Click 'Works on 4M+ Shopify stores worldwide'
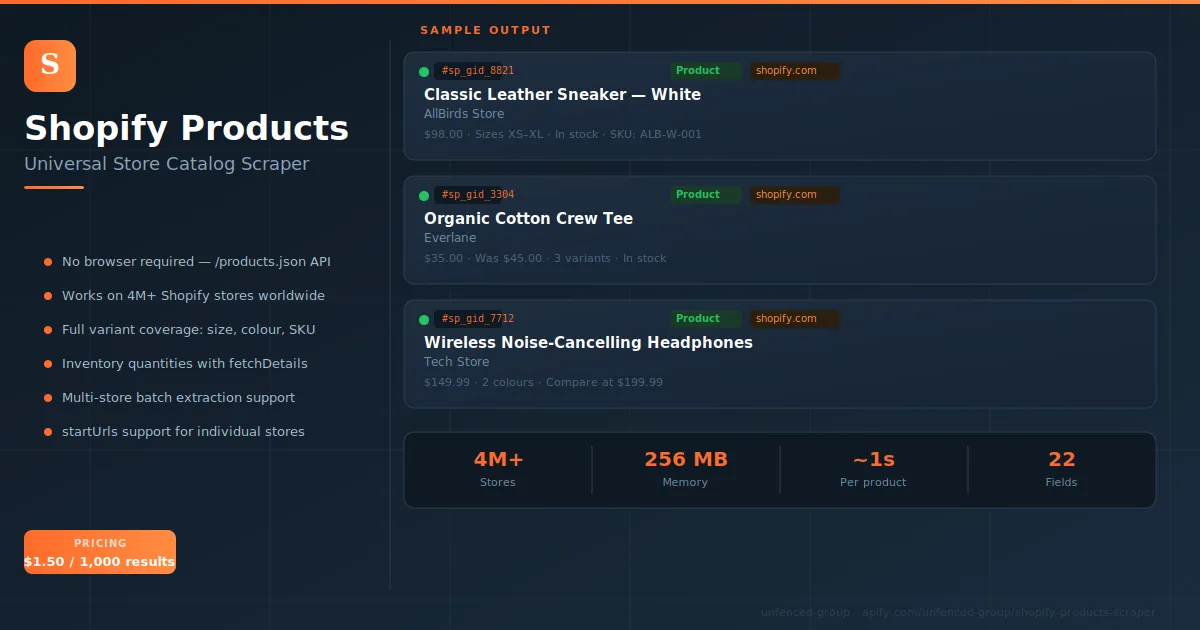The image size is (1200, 630). pyautogui.click(x=193, y=296)
